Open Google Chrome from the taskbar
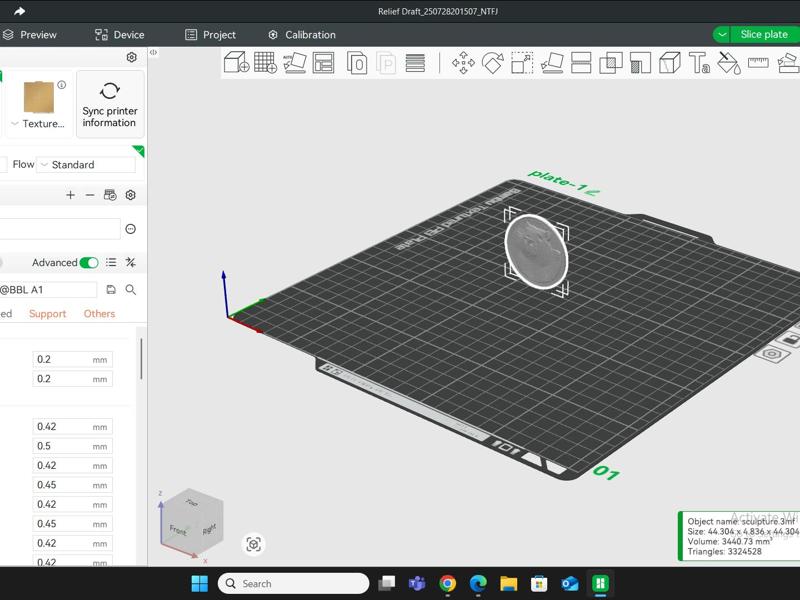The height and width of the screenshot is (600, 800). (x=447, y=583)
